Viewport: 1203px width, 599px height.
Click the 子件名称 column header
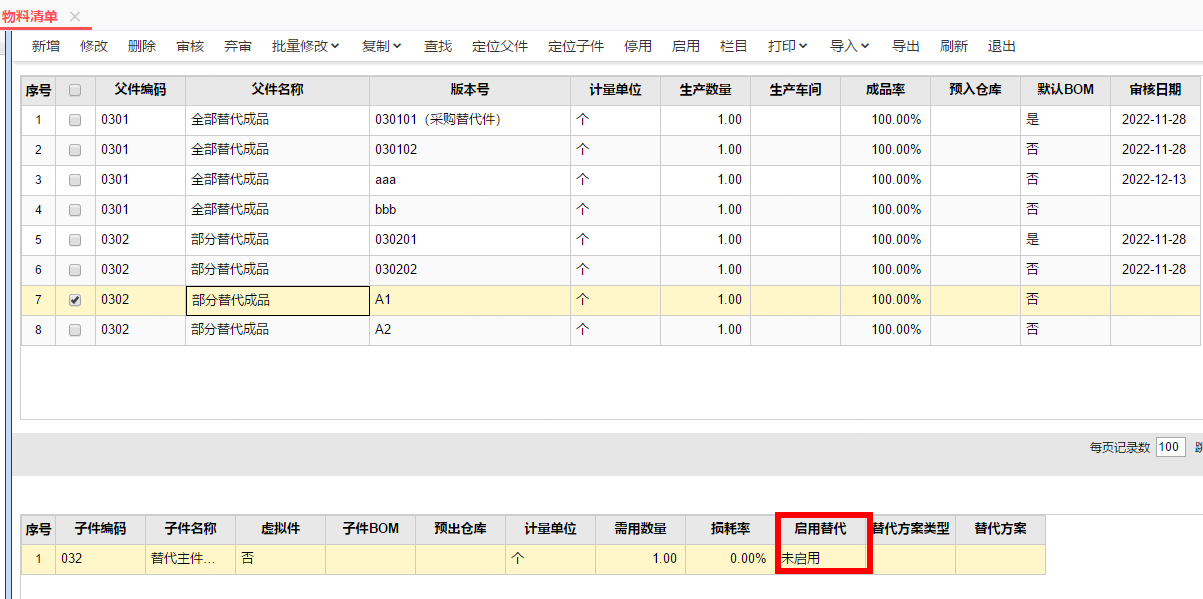pos(190,529)
